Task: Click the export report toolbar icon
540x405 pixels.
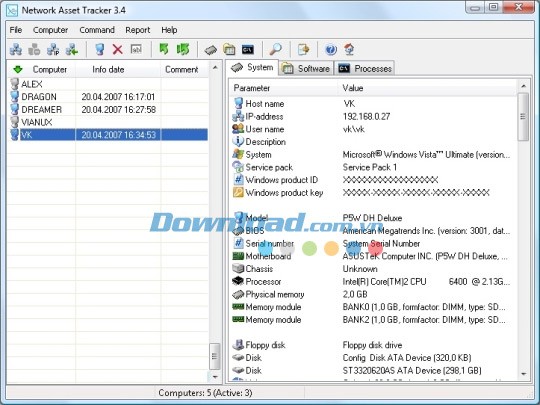Action: tap(303, 50)
